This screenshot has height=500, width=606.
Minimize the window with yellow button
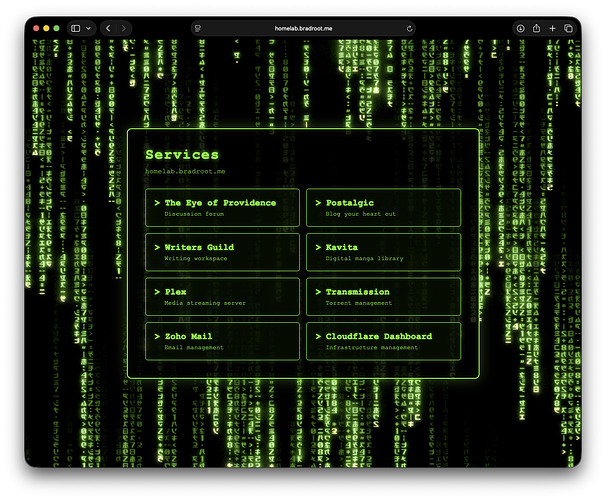[46, 28]
